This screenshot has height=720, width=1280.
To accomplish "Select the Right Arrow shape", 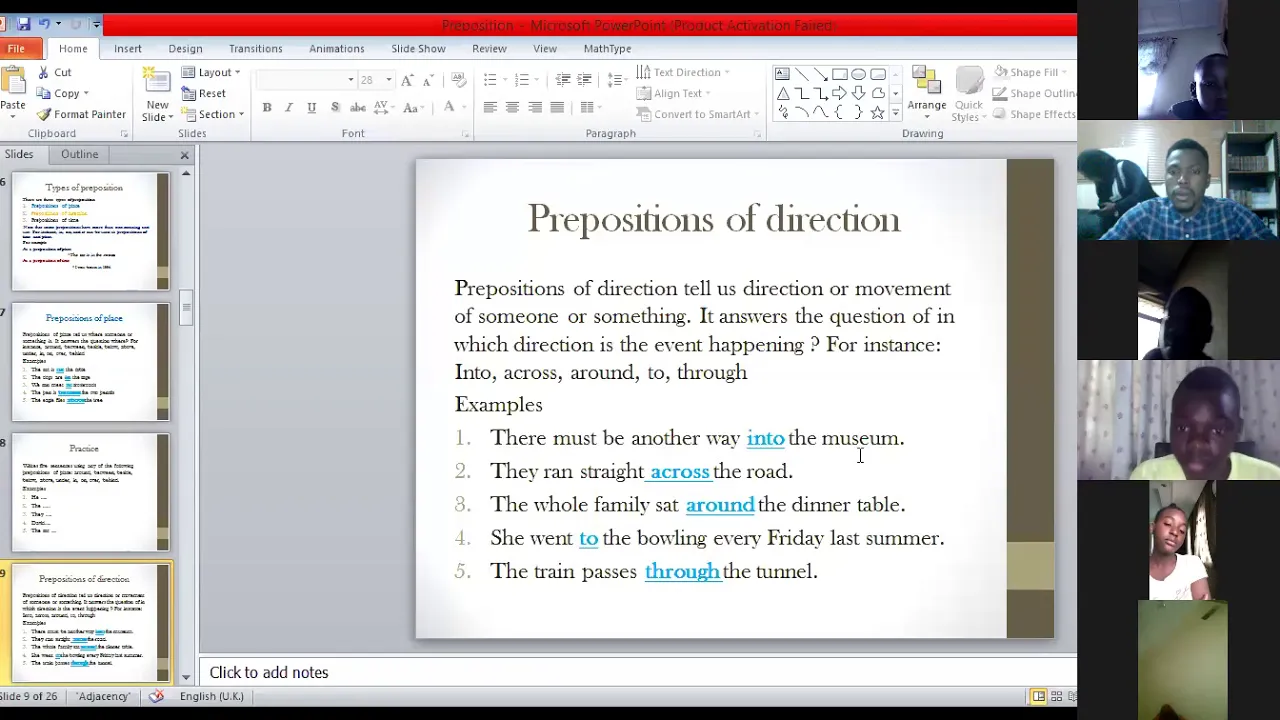I will tap(840, 93).
